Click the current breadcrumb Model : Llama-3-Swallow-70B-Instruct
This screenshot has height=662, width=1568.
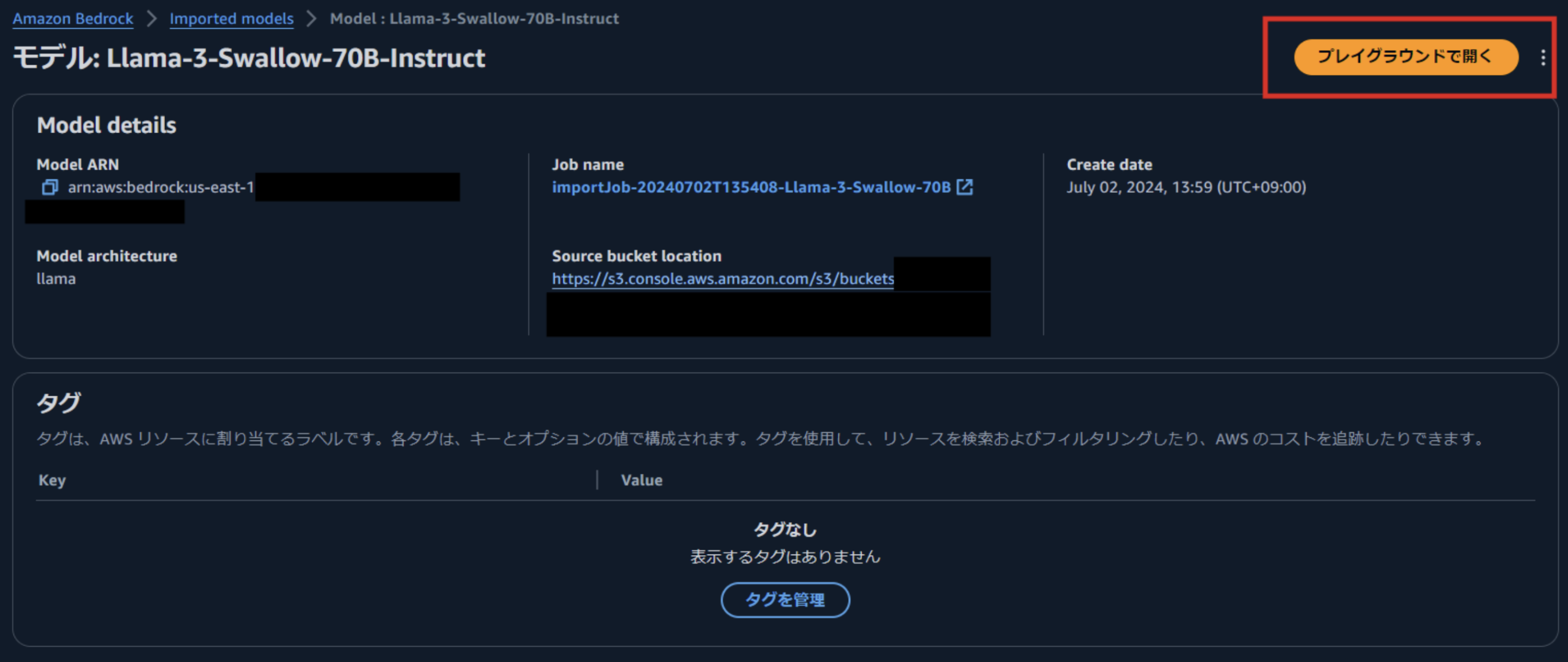coord(474,19)
